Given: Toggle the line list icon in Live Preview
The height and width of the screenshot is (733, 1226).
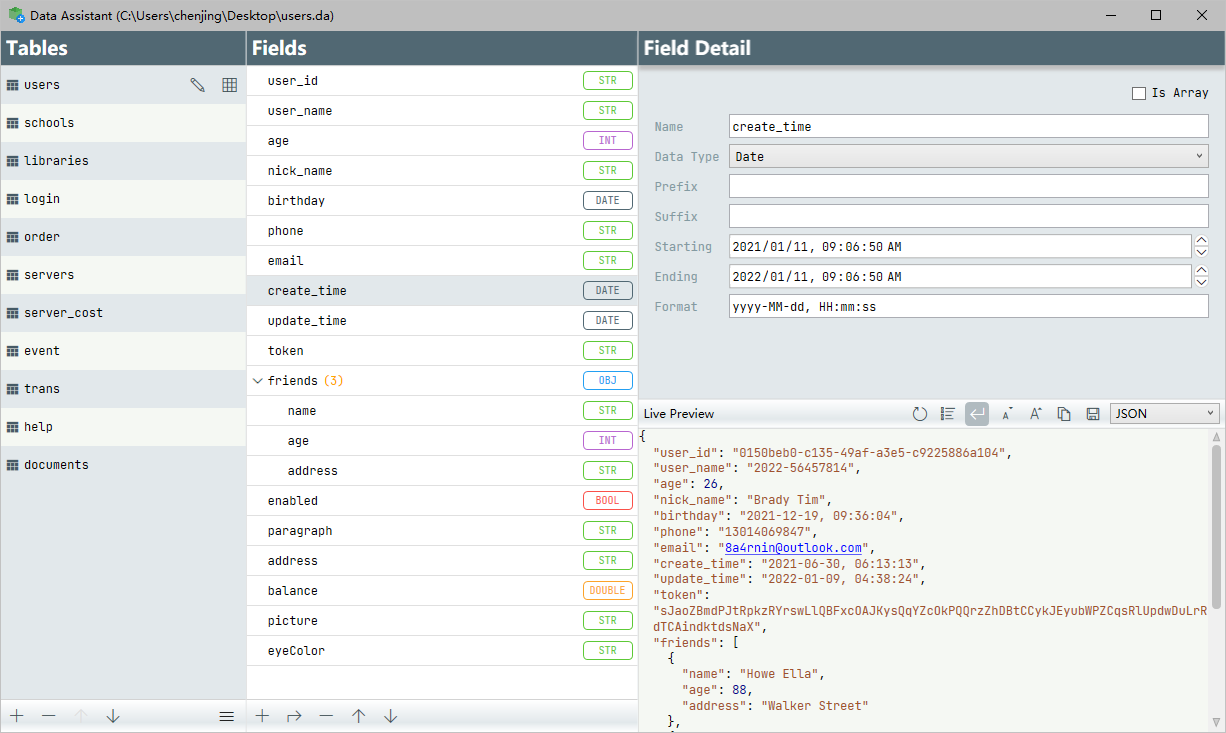Looking at the screenshot, I should click(948, 414).
